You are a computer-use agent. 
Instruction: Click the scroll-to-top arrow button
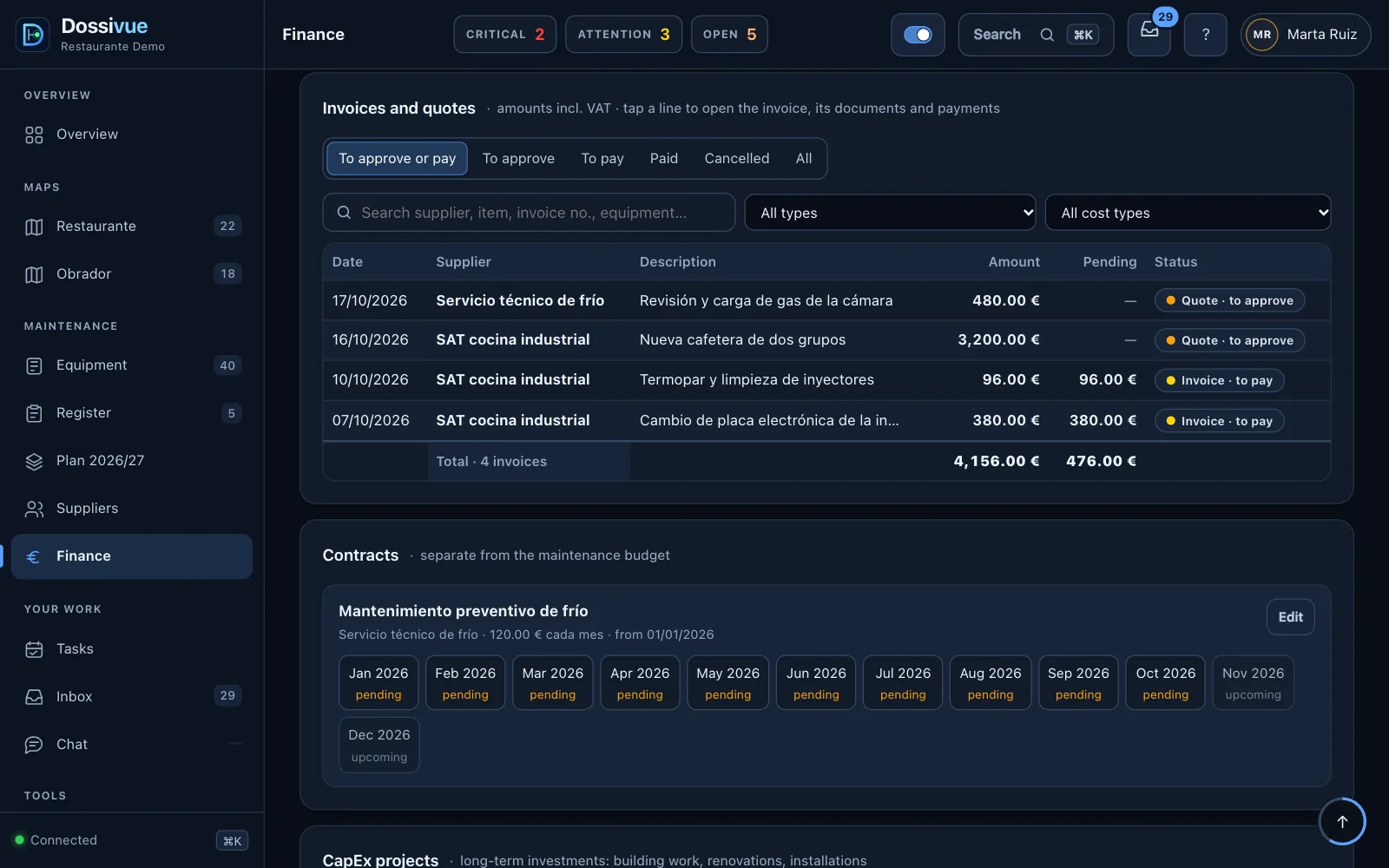(x=1342, y=821)
